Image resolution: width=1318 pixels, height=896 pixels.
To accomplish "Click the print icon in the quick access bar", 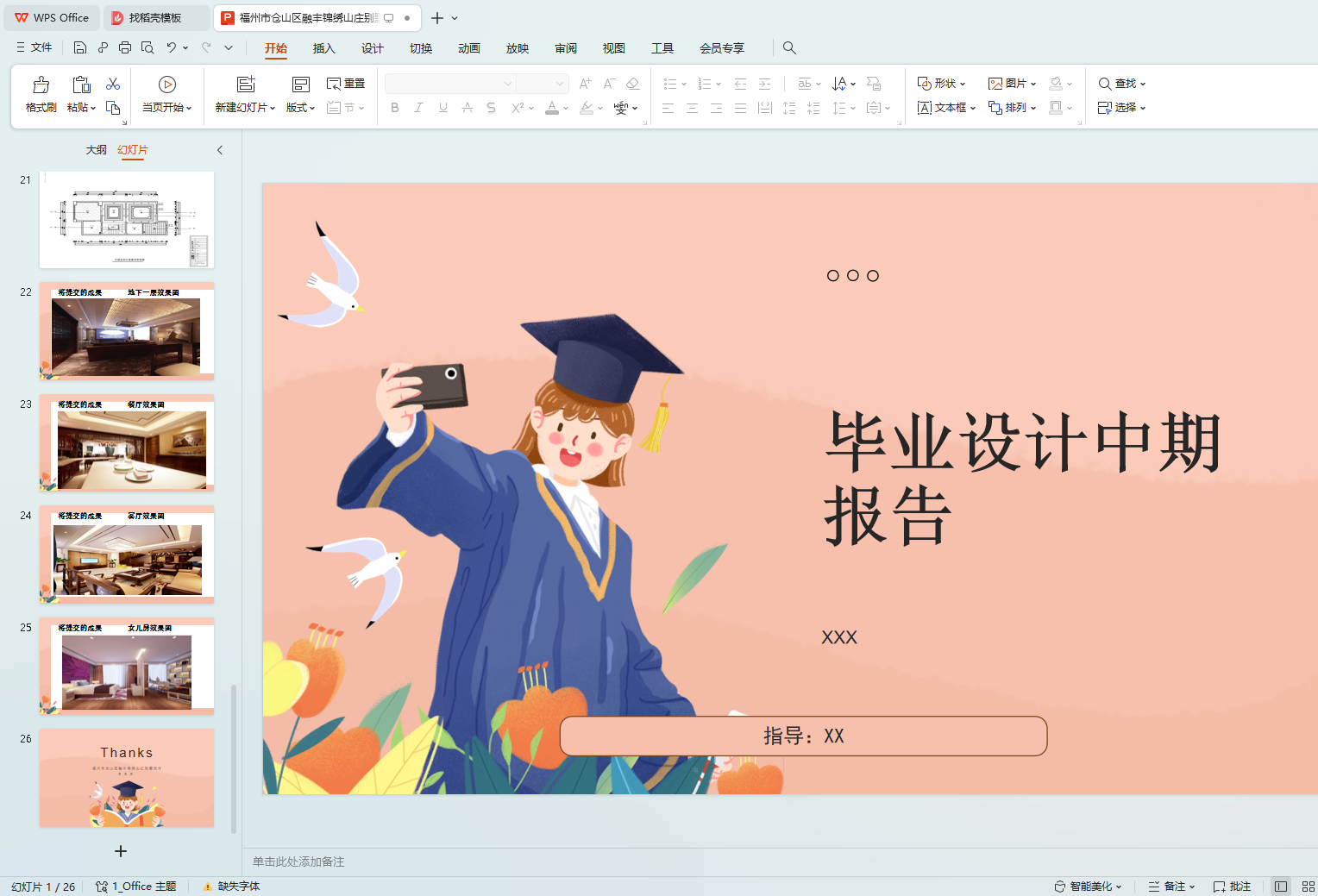I will pyautogui.click(x=125, y=47).
